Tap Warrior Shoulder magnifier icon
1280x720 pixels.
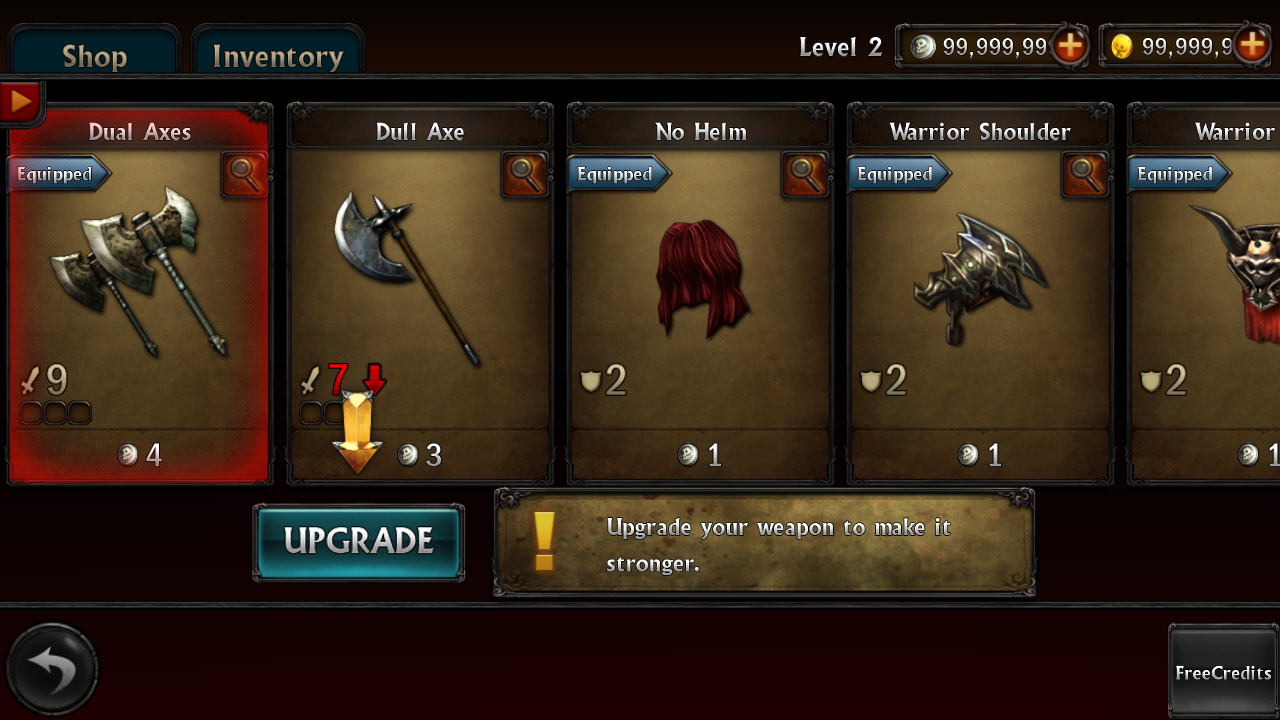[1085, 174]
